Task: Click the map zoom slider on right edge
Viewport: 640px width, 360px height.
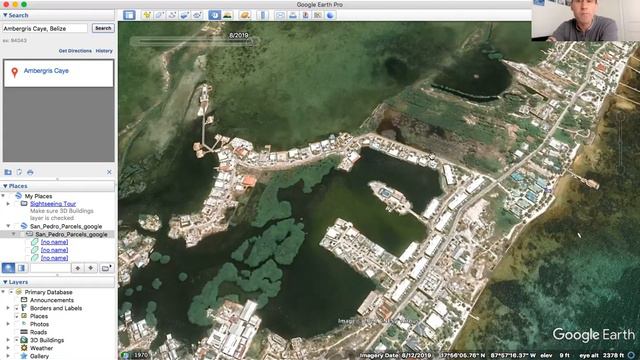Action: click(621, 143)
